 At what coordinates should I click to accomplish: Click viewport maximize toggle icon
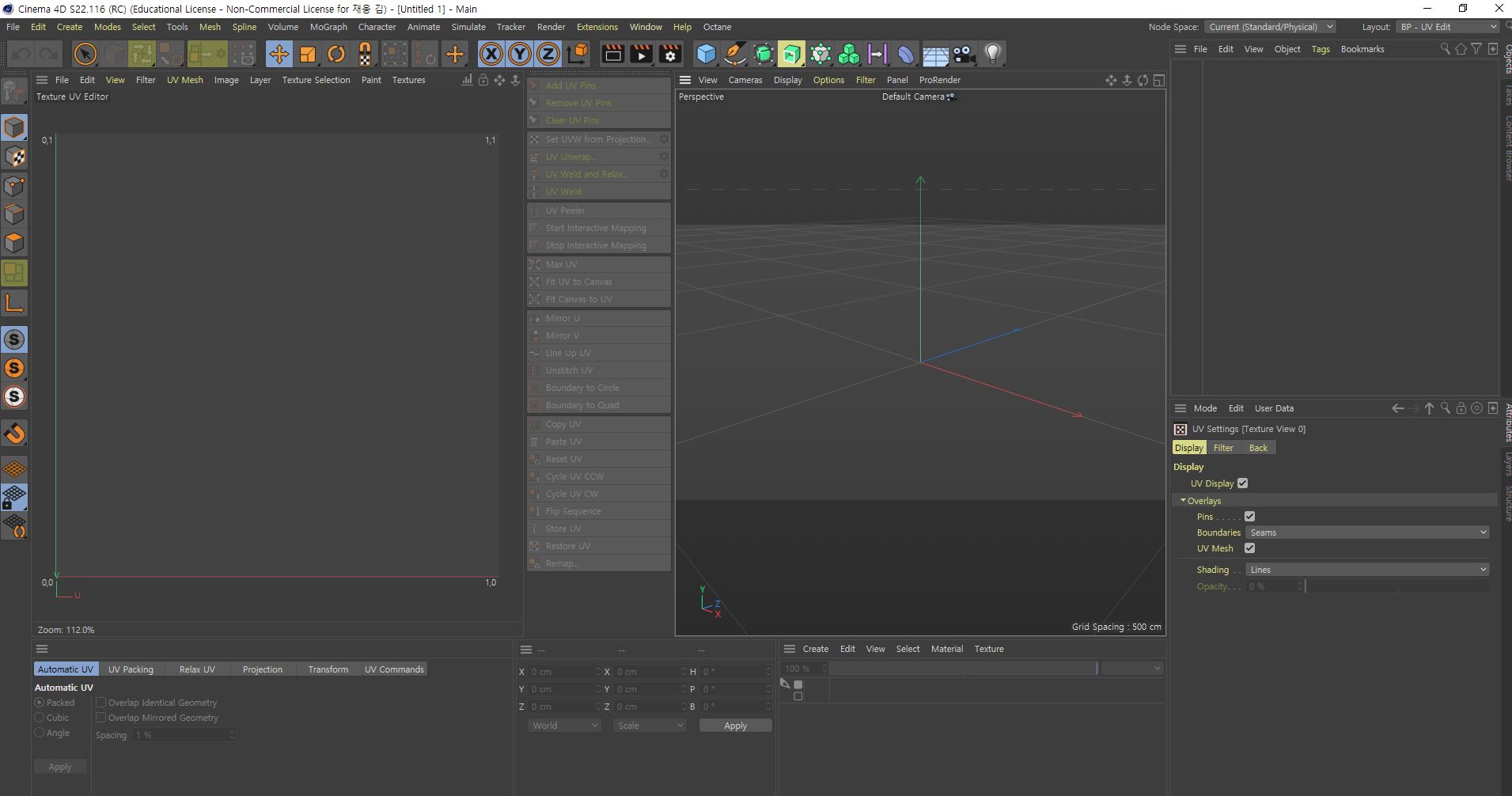pyautogui.click(x=1158, y=80)
